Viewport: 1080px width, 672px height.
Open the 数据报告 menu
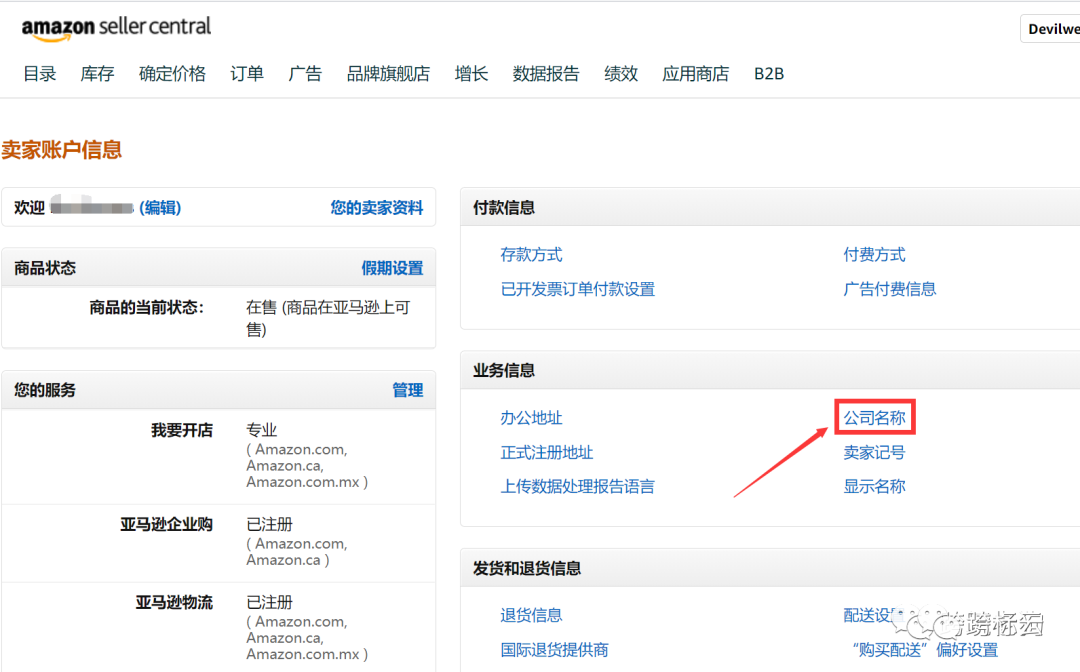pos(546,74)
